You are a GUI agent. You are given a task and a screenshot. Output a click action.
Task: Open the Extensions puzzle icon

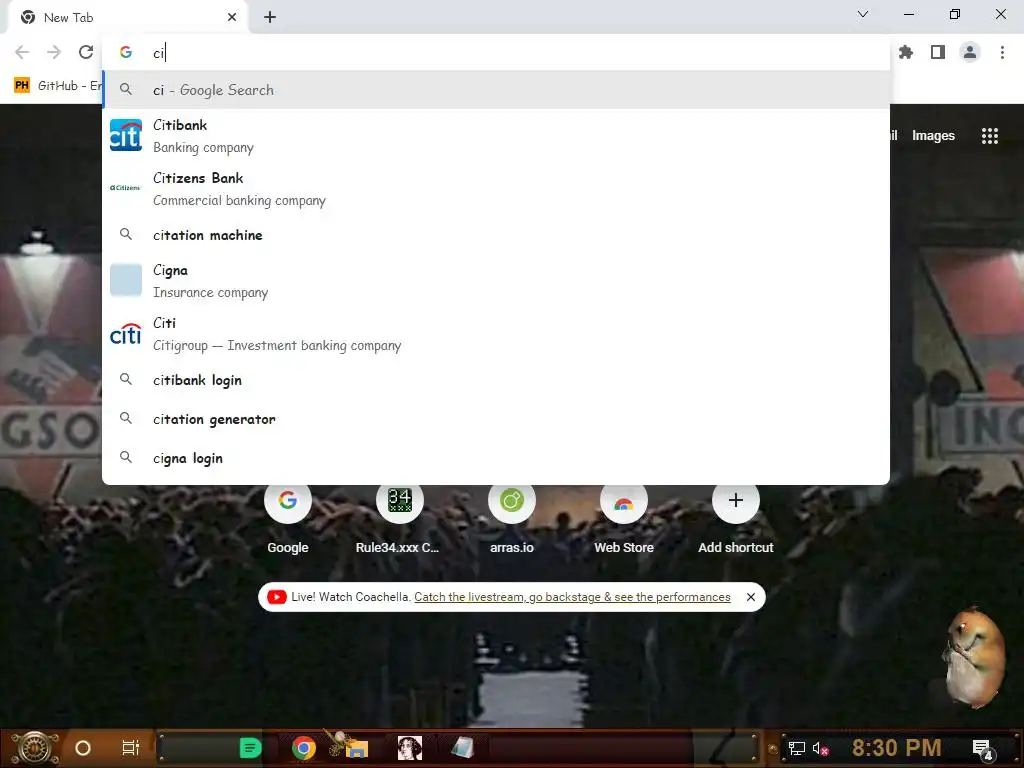tap(906, 52)
